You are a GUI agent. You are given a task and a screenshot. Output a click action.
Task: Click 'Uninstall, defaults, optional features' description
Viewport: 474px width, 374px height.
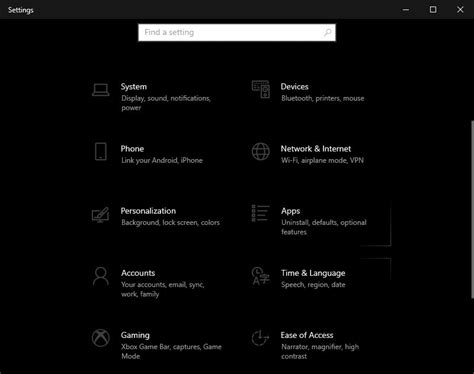[324, 227]
